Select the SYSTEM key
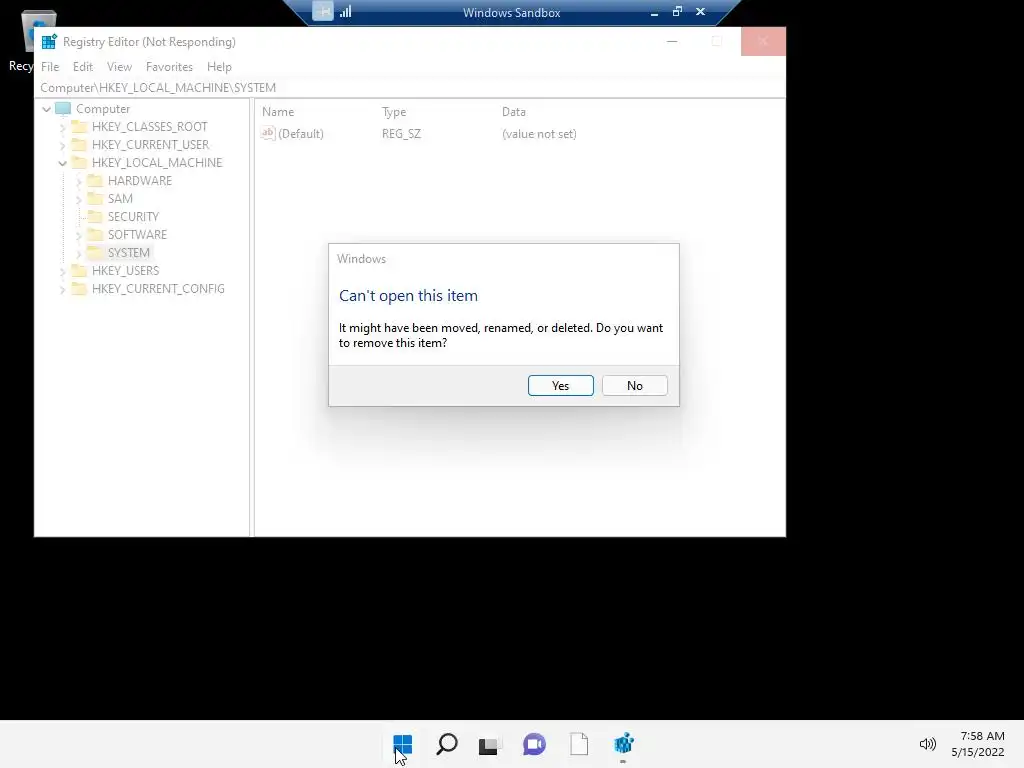The width and height of the screenshot is (1024, 768). click(129, 253)
